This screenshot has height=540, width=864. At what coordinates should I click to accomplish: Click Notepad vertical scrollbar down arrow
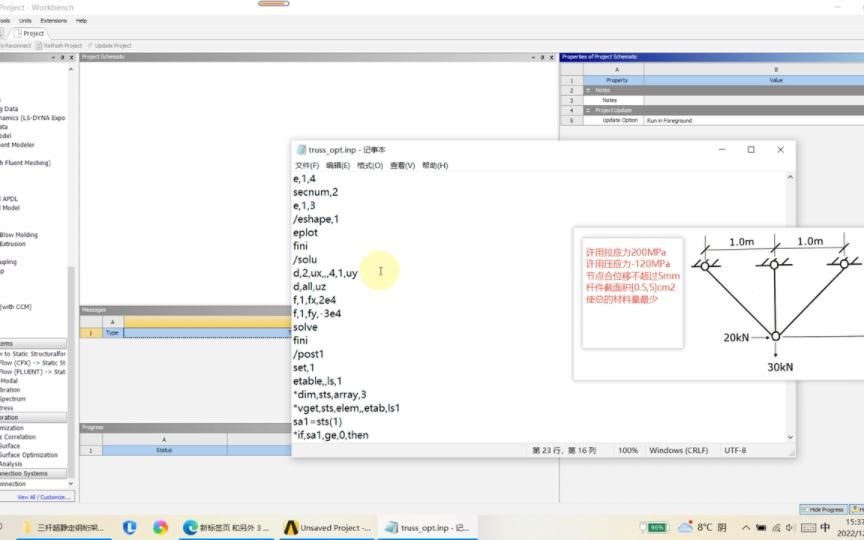(790, 437)
